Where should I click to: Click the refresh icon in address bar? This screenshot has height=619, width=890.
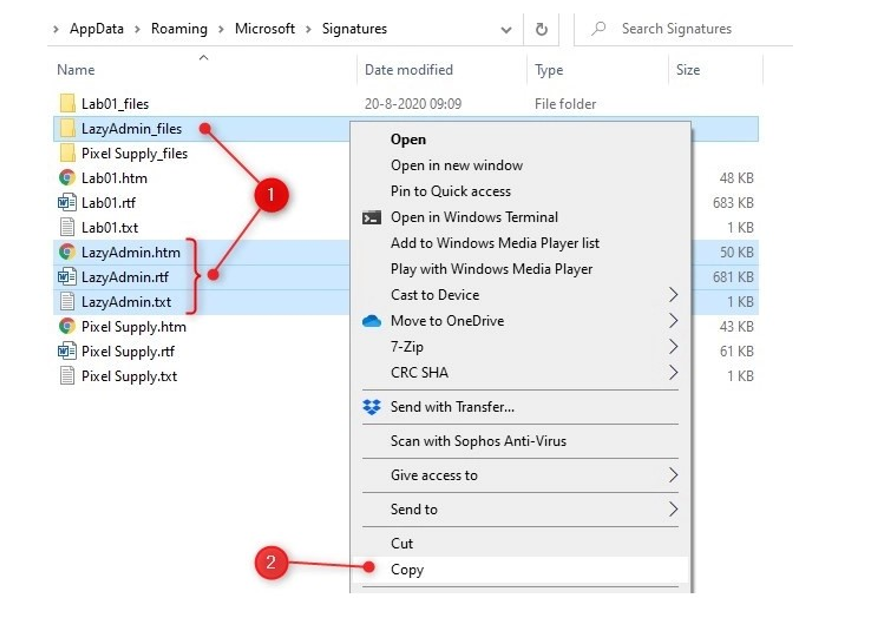(x=541, y=29)
